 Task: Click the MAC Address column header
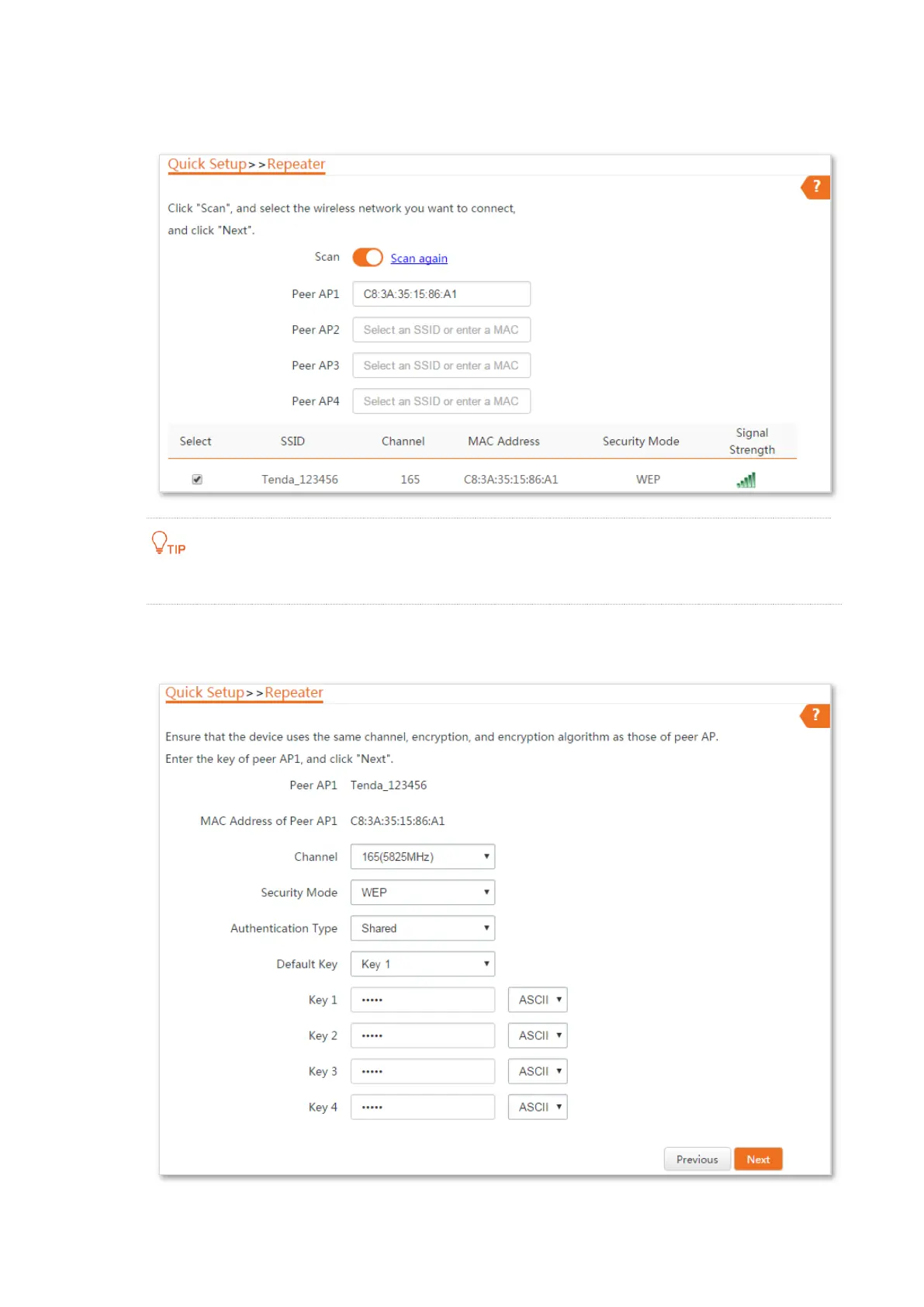coord(504,442)
